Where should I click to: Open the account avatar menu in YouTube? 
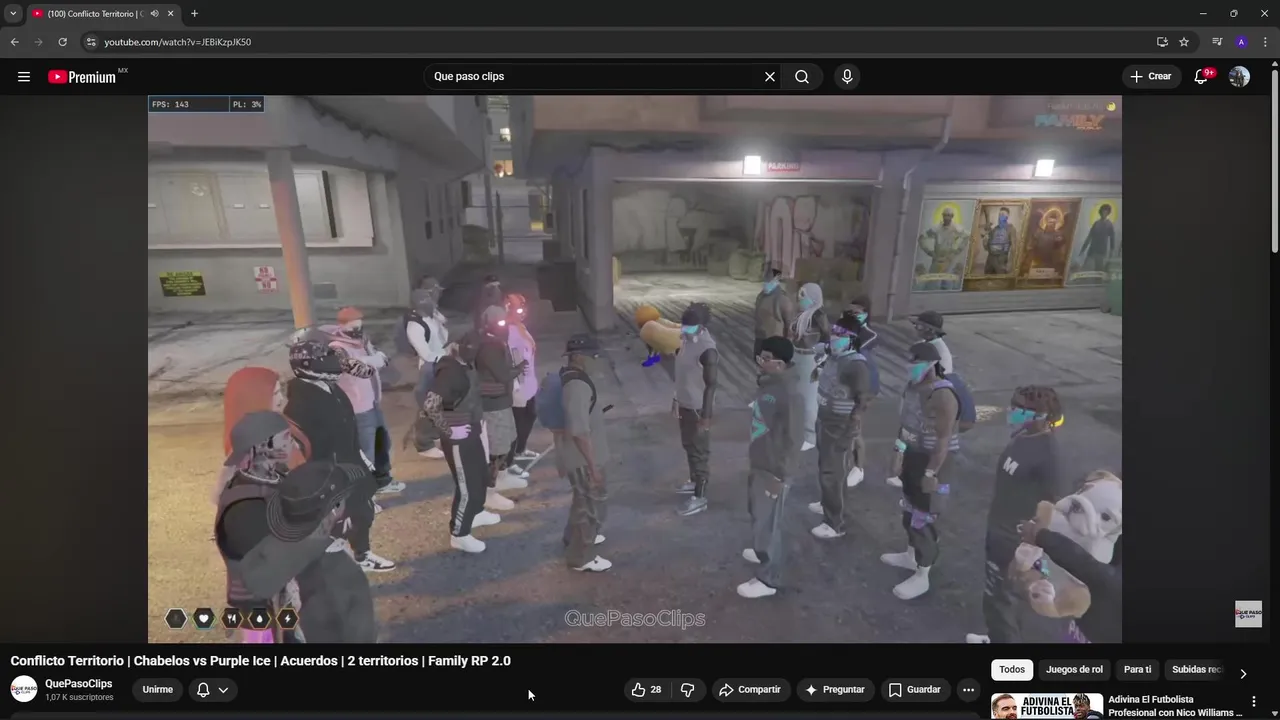click(x=1239, y=77)
